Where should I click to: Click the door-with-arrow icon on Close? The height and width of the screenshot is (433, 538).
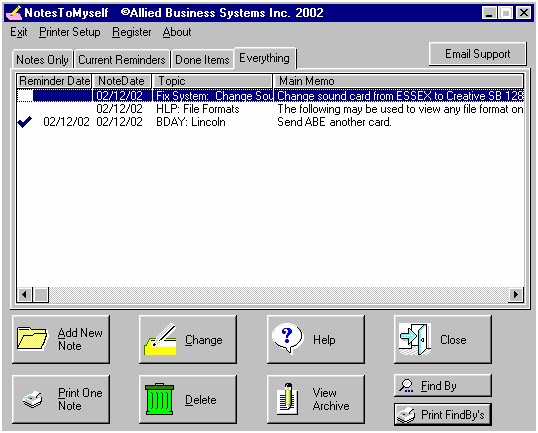point(415,339)
